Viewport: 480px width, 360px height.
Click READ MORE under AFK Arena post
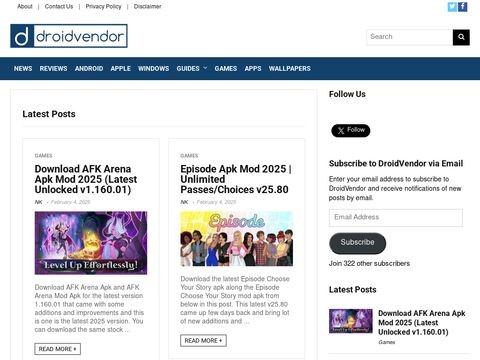(57, 349)
